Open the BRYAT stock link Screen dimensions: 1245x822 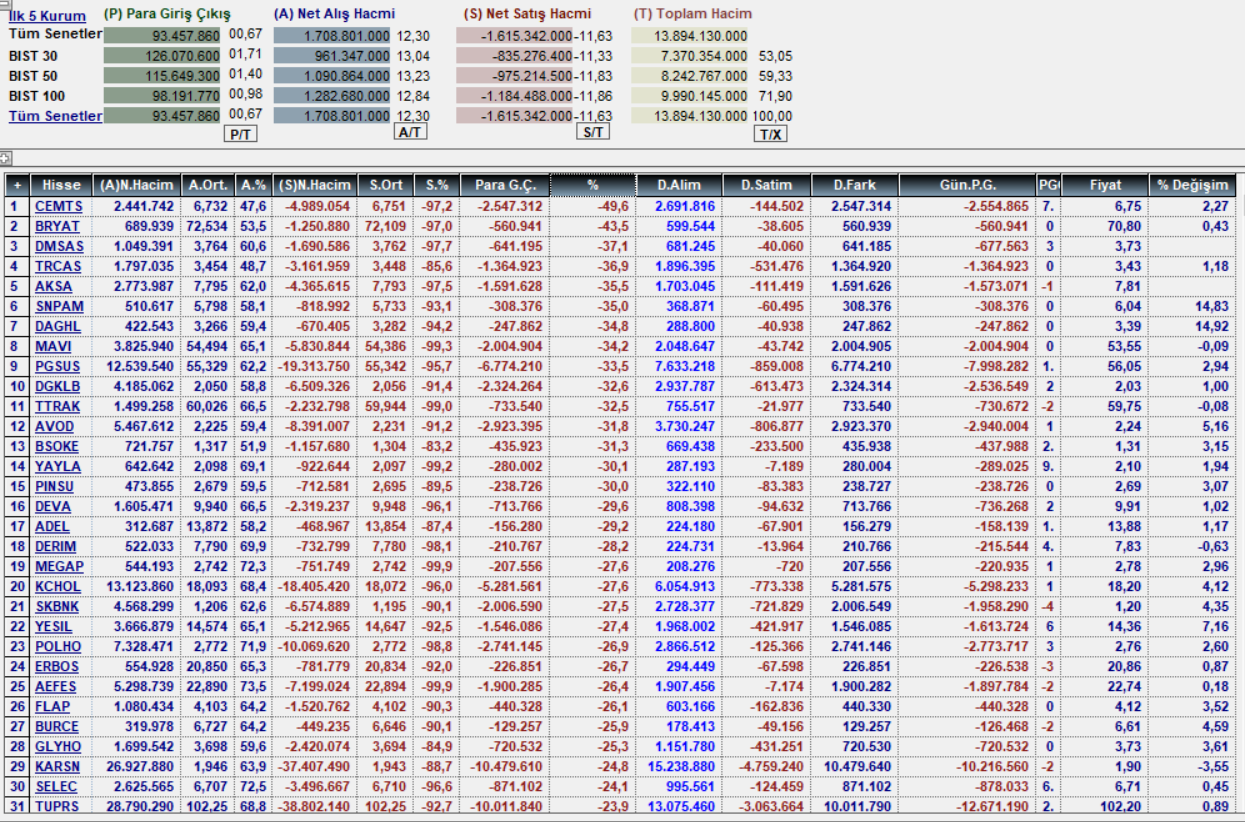click(x=57, y=226)
